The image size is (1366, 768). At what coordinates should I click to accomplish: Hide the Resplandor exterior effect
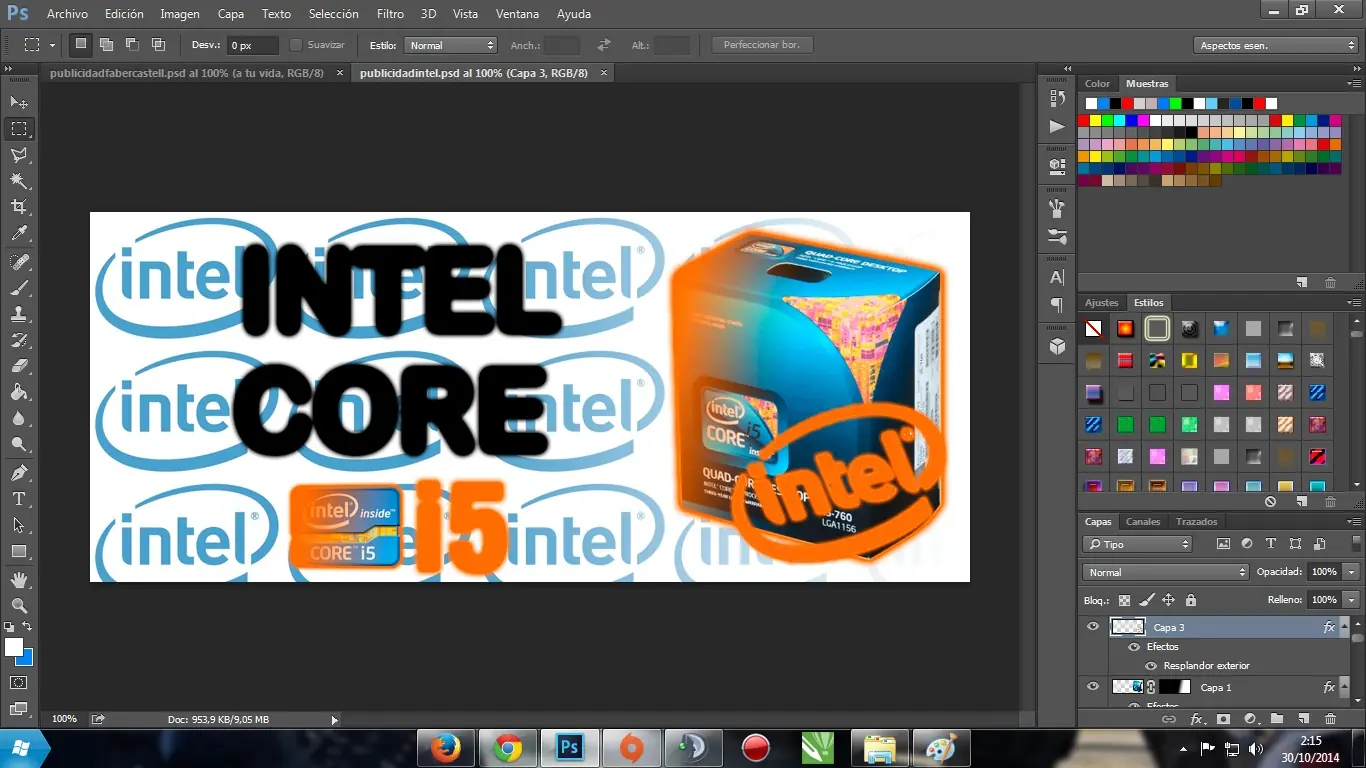pos(1151,666)
